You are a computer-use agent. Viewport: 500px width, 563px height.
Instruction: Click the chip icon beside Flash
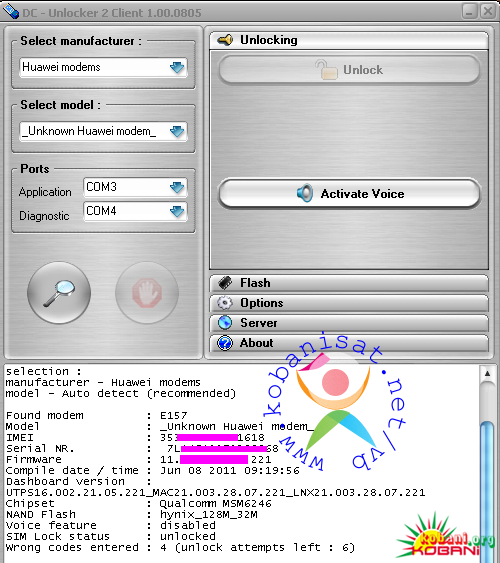point(225,283)
